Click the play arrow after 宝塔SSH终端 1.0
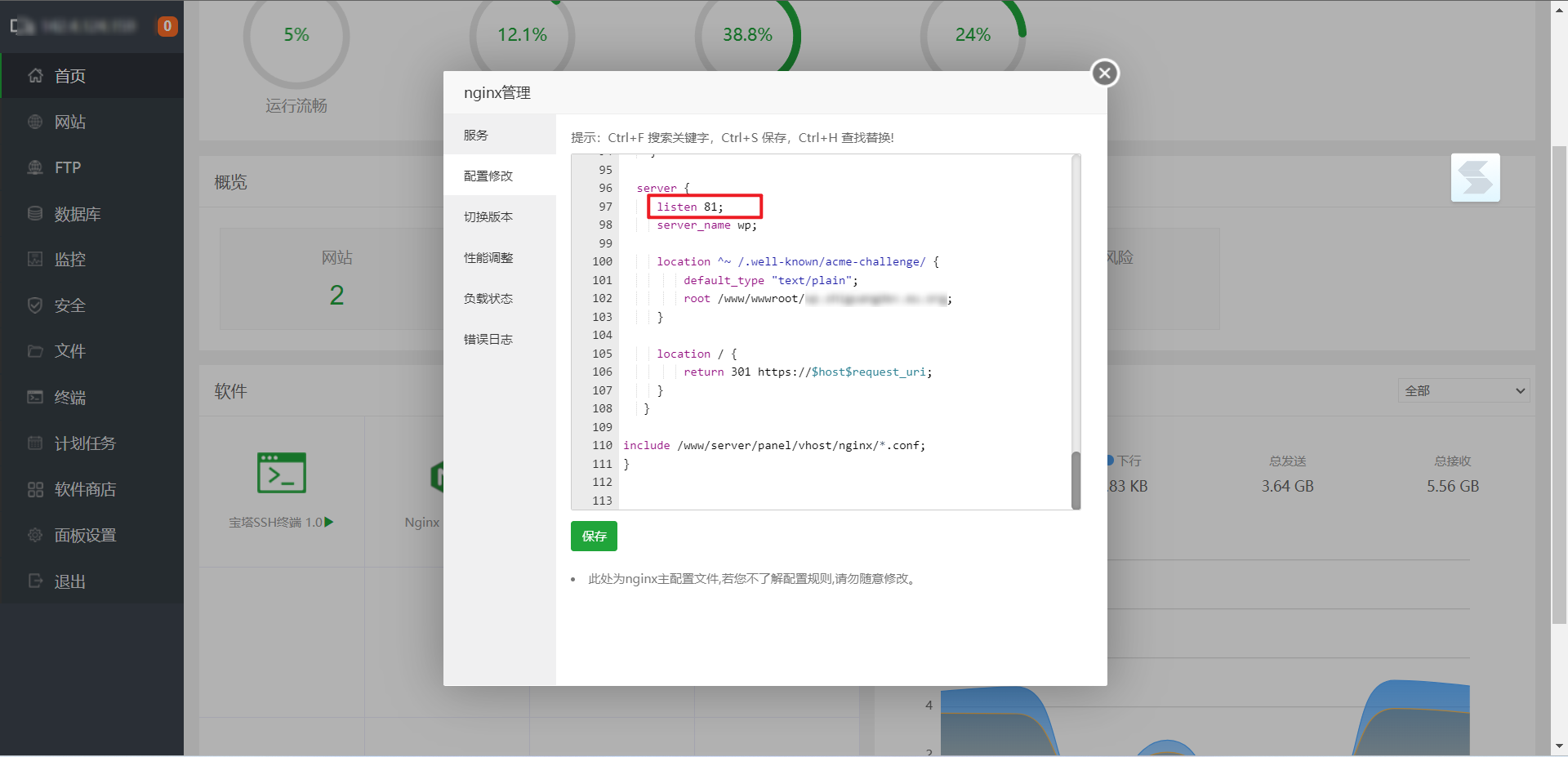1568x757 pixels. (329, 522)
